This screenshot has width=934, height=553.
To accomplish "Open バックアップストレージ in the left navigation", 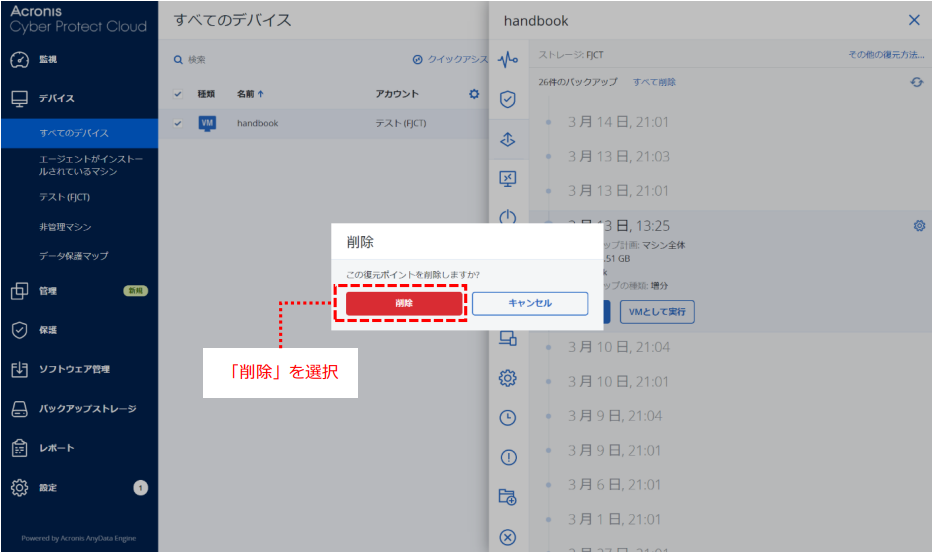I will pos(86,409).
